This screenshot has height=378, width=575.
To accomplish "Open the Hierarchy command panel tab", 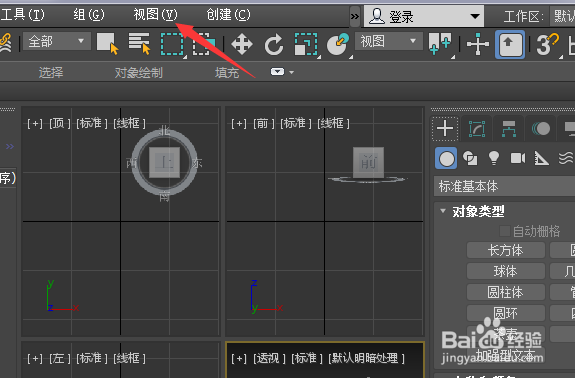I will coord(509,129).
